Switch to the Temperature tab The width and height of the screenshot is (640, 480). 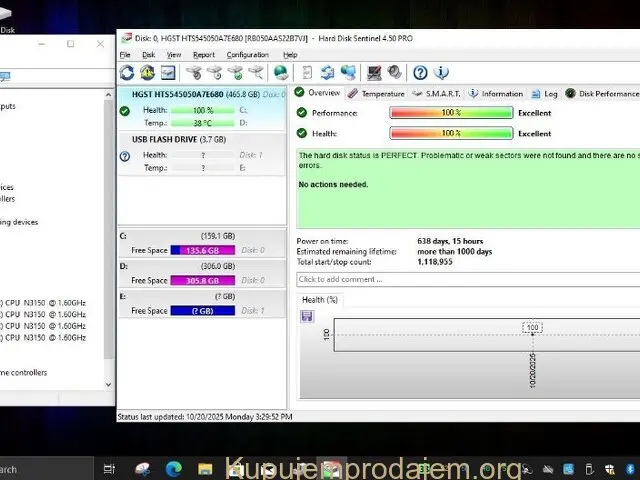[x=376, y=93]
